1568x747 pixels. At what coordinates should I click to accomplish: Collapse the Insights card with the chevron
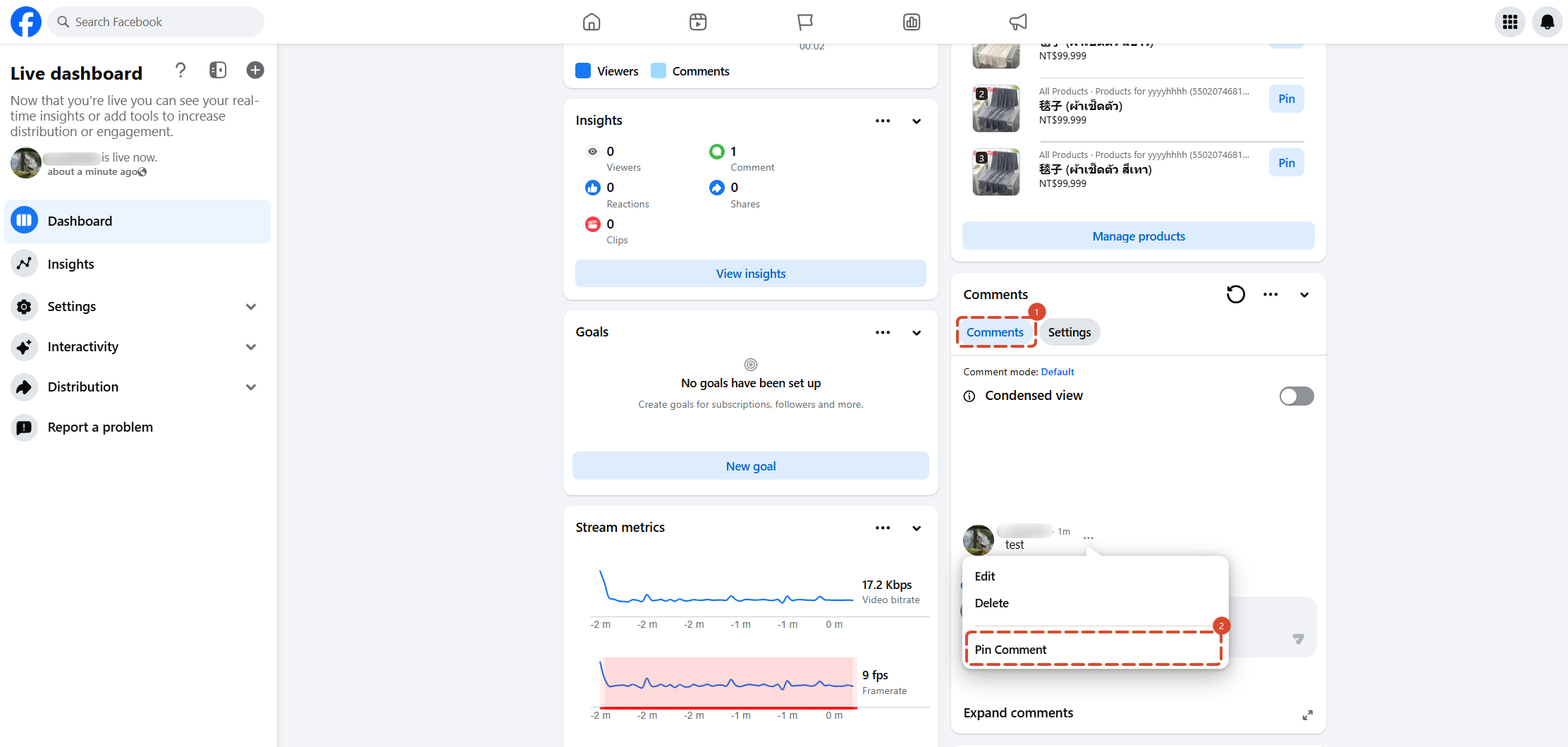pos(917,121)
